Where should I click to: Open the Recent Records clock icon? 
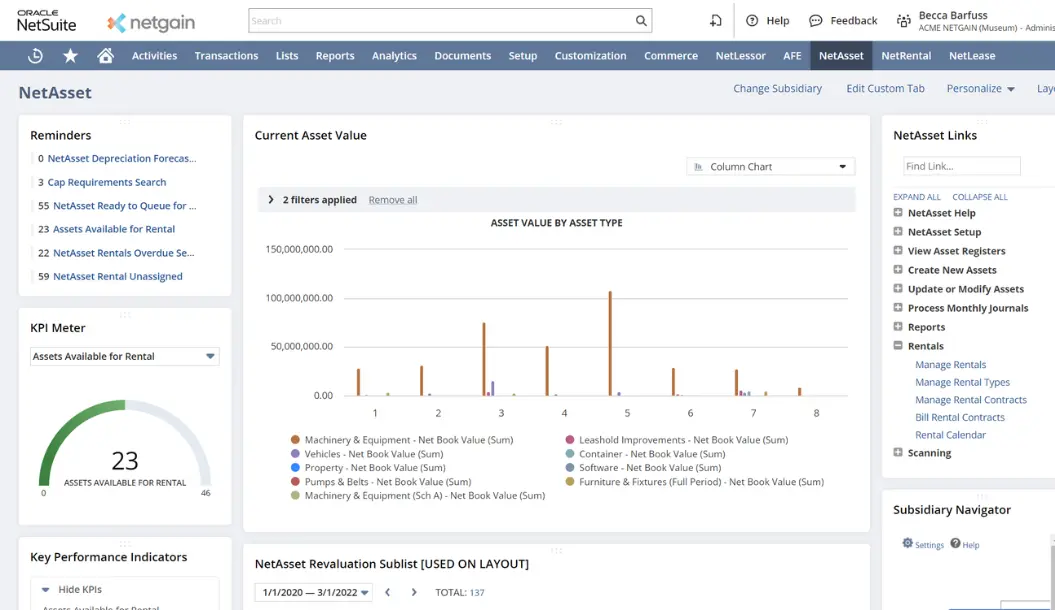35,56
